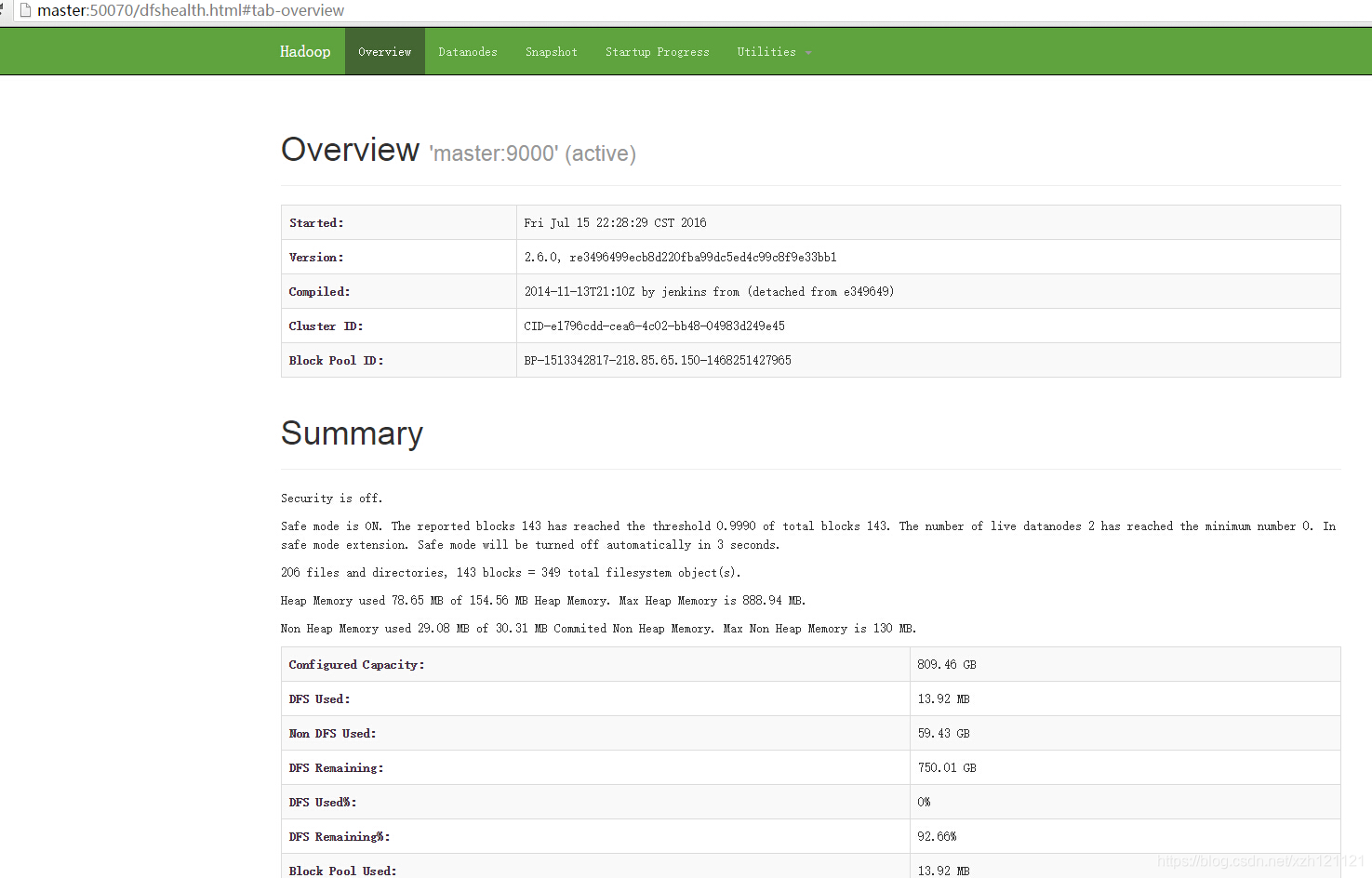Open the Snapshot tab

coord(552,51)
